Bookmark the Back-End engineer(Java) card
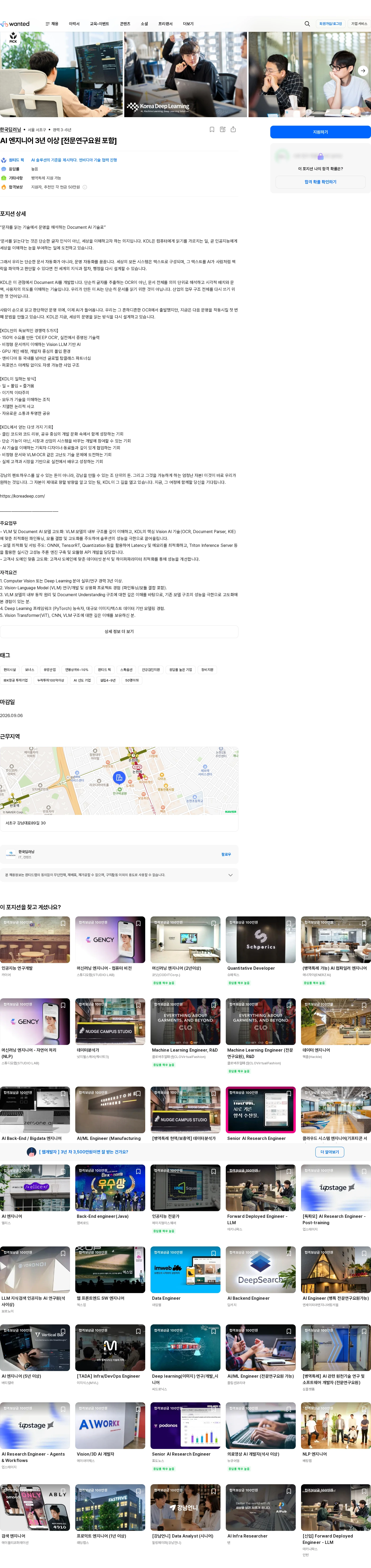This screenshot has height=1568, width=371. coord(138,1171)
